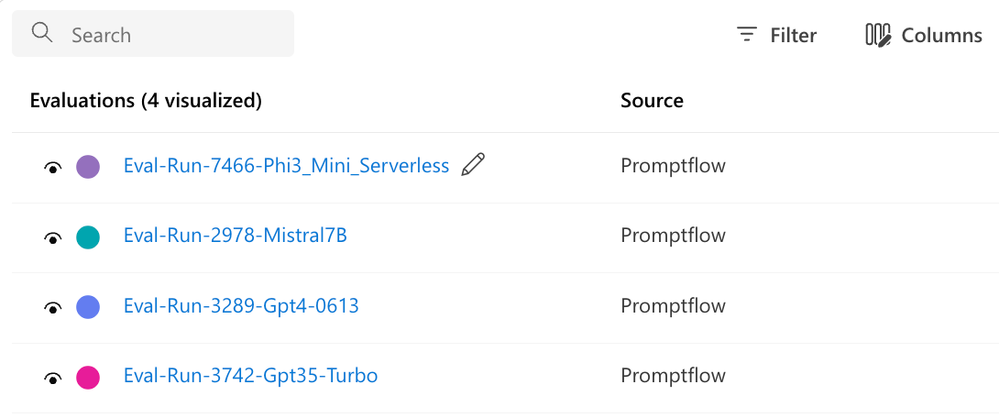999x418 pixels.
Task: Click the search magnifier icon
Action: (x=42, y=34)
